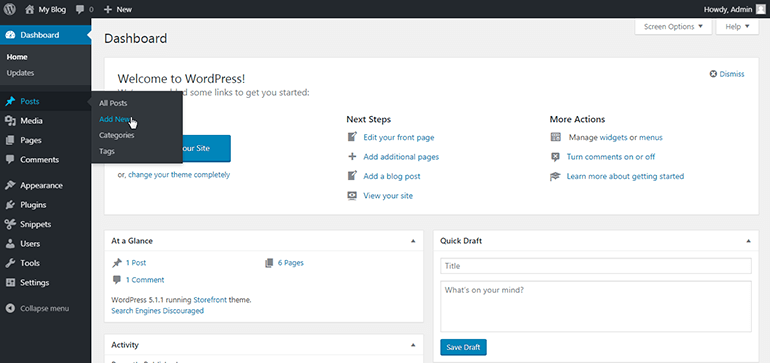This screenshot has width=770, height=363.
Task: Open the menus link in More Actions
Action: 651,138
